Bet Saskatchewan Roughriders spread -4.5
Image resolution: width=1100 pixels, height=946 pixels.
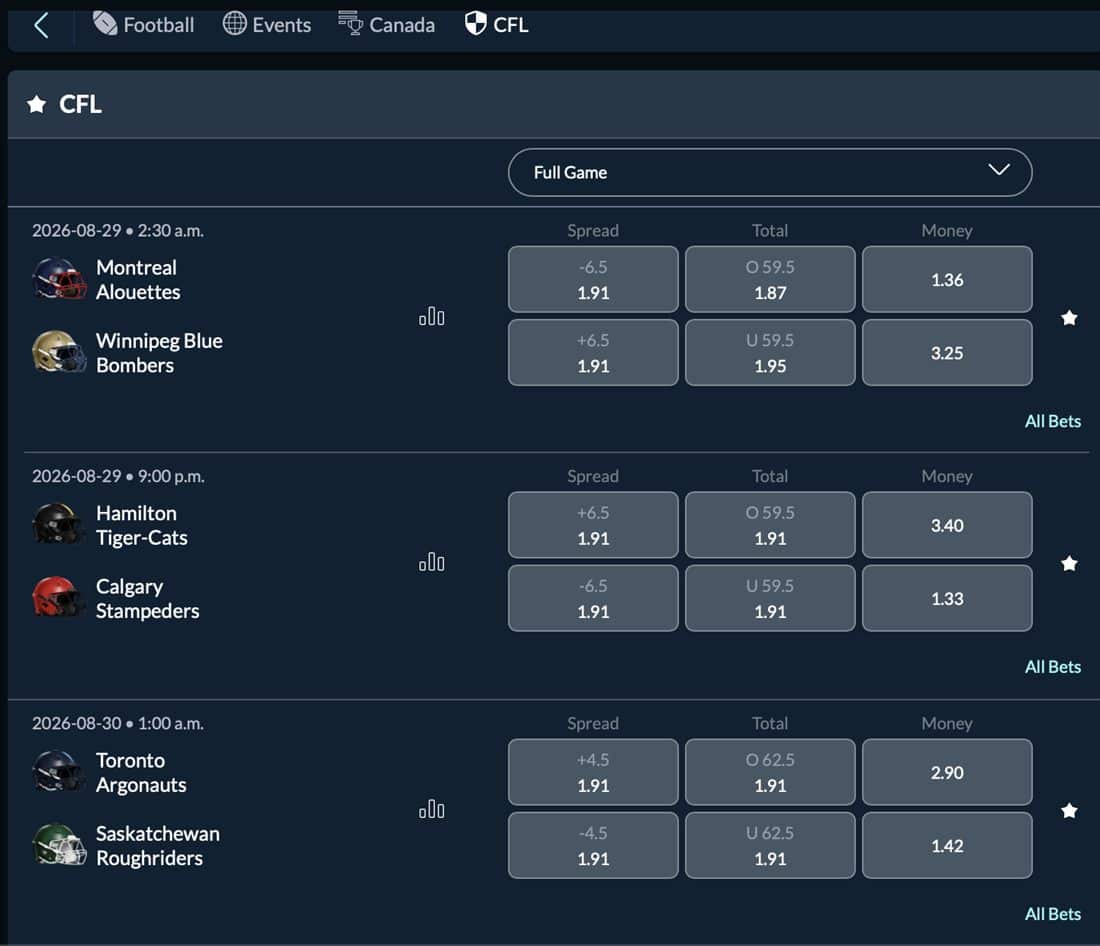[593, 845]
